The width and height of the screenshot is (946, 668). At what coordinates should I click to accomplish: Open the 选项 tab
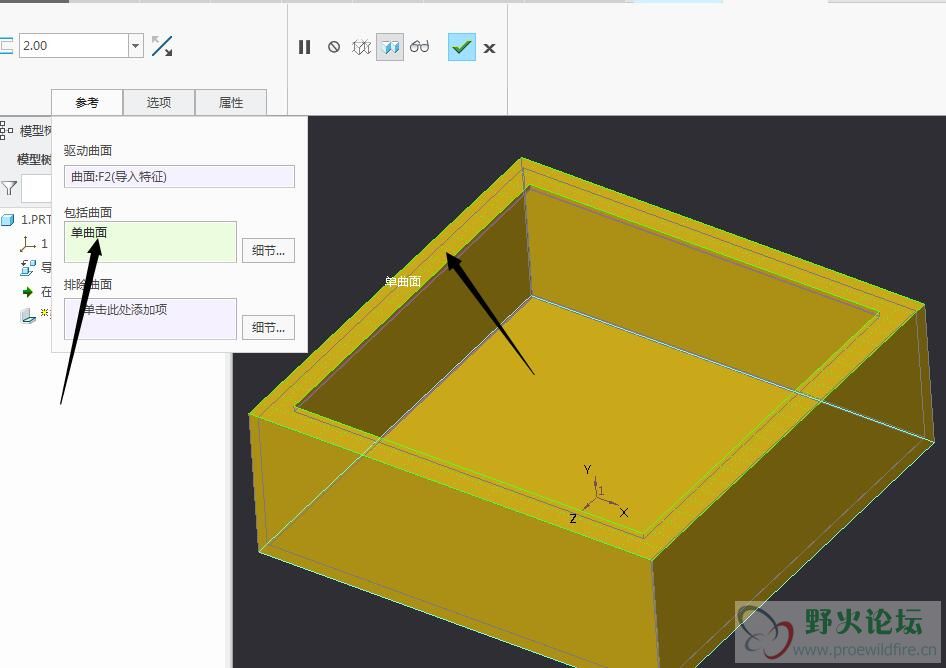[159, 103]
